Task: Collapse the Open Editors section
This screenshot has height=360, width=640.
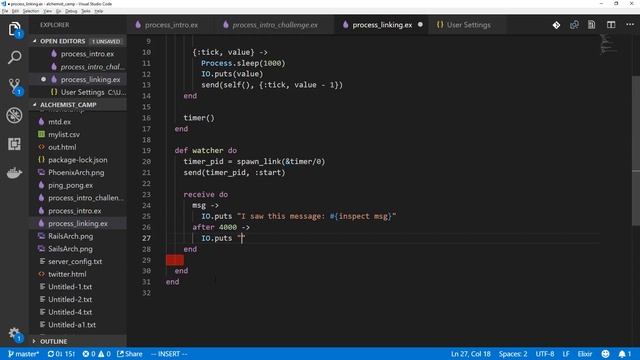Action: tap(78, 41)
